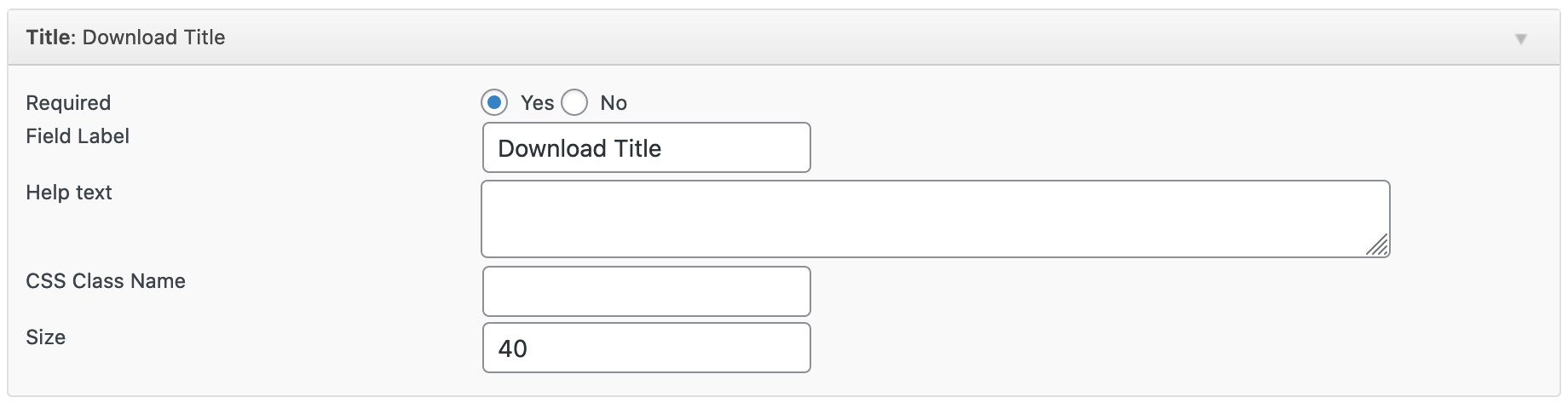
Task: Click the "Field Label" row label
Action: point(78,136)
